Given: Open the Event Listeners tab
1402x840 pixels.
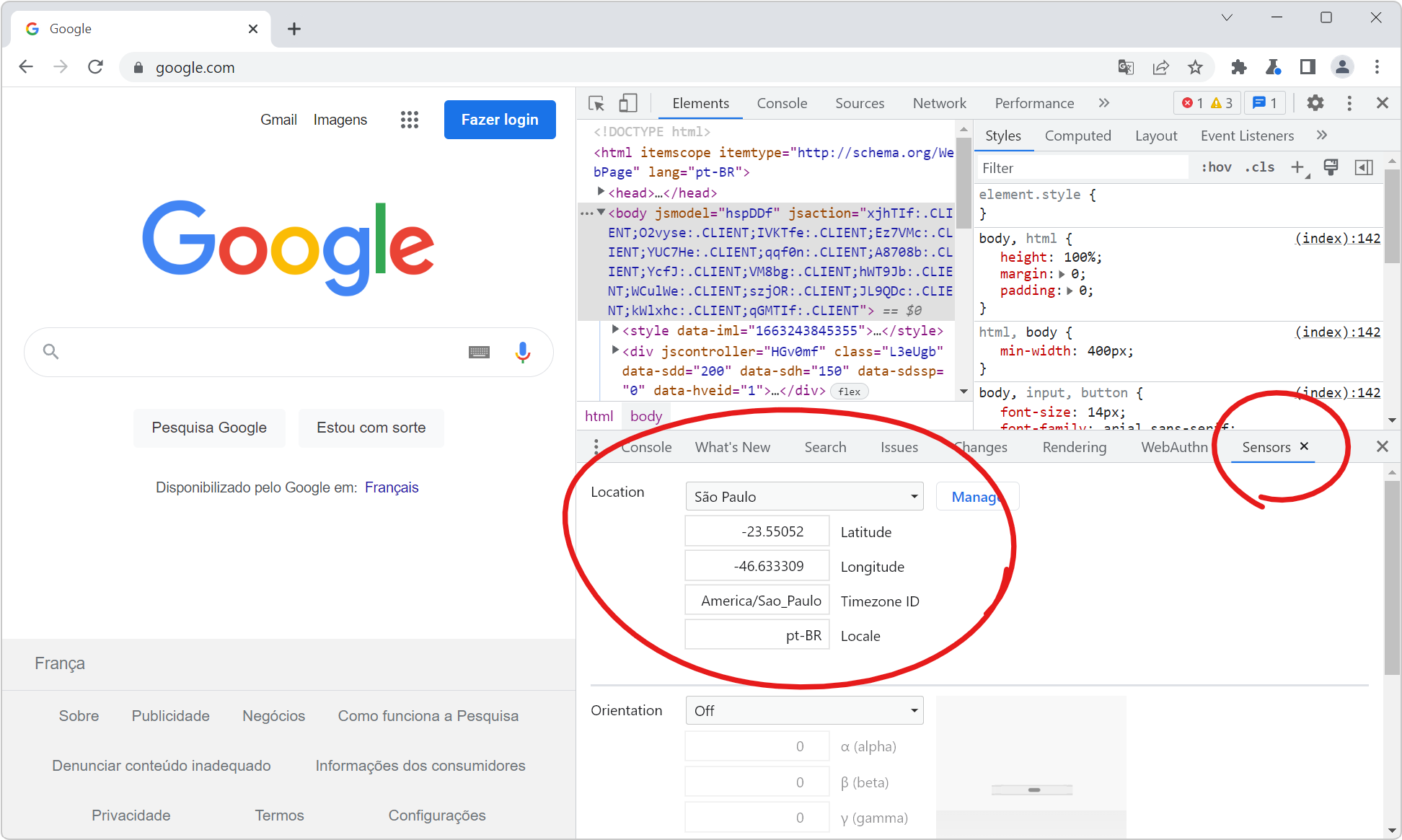Looking at the screenshot, I should coord(1247,136).
